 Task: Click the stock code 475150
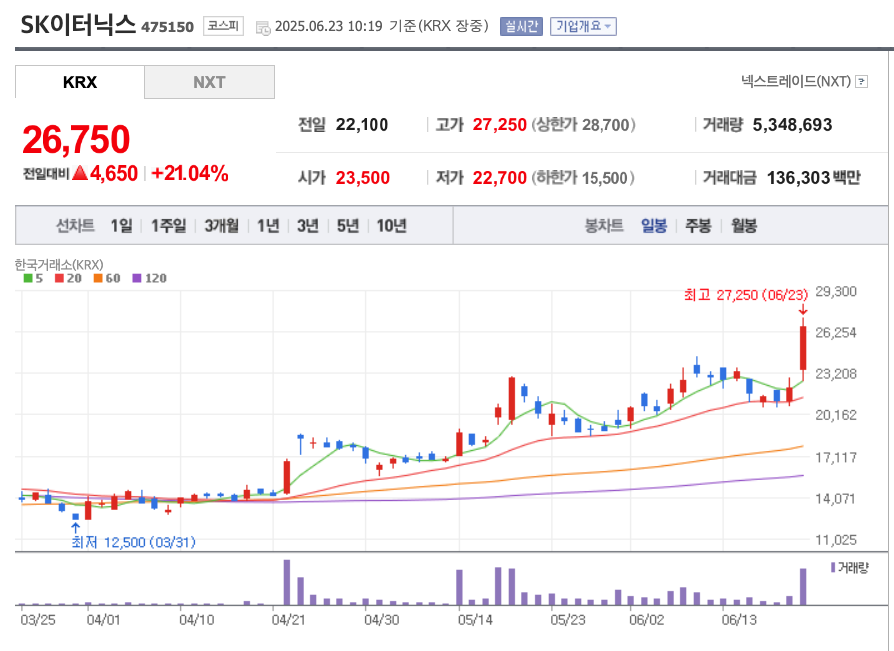[x=168, y=27]
